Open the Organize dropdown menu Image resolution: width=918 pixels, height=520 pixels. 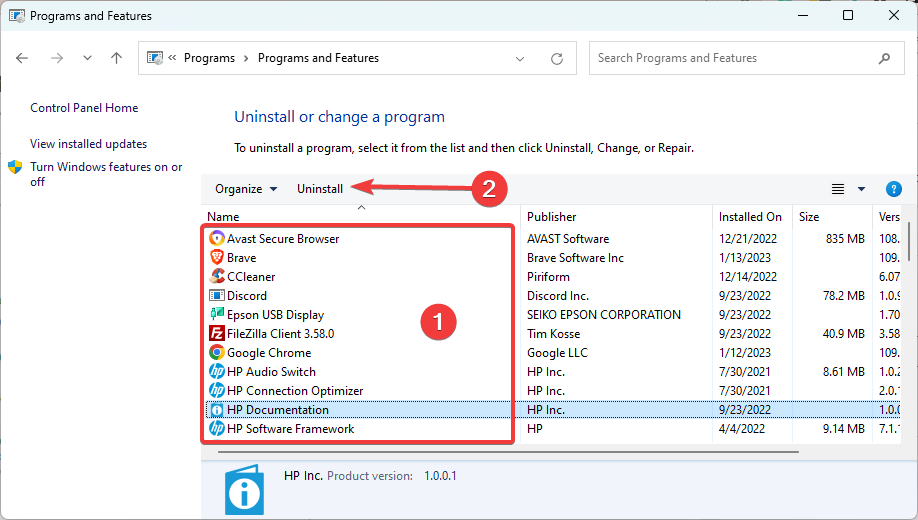point(246,189)
